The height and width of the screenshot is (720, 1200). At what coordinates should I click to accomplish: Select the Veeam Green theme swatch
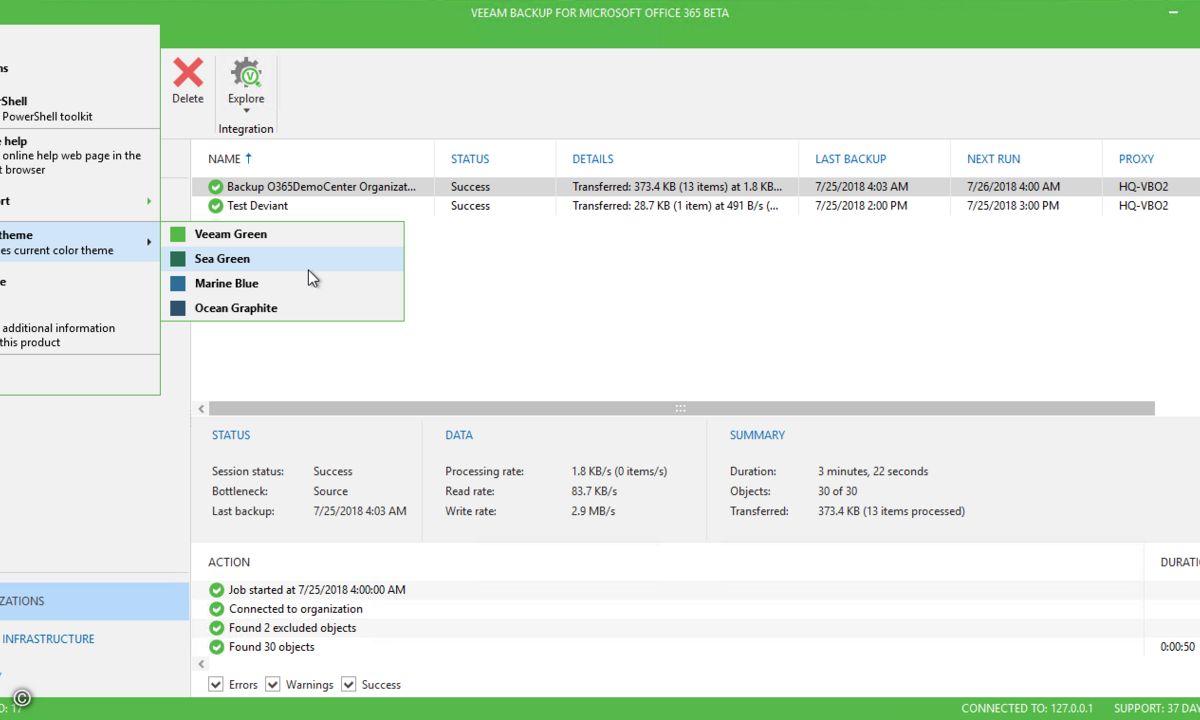(178, 234)
